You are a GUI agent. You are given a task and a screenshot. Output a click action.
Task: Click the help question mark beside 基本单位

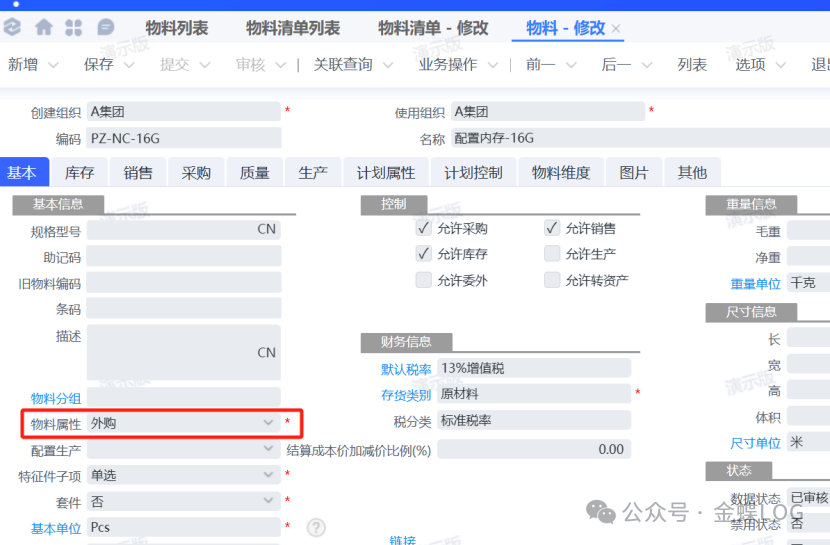pyautogui.click(x=316, y=527)
